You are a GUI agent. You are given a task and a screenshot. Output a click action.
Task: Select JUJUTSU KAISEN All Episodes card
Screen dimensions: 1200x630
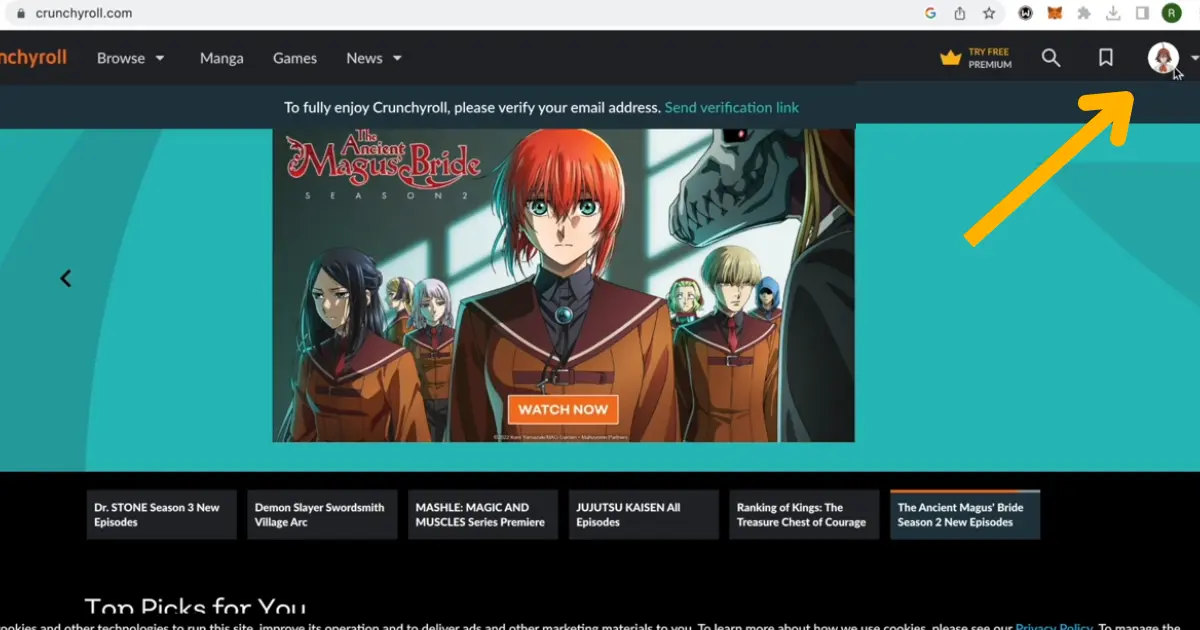[643, 515]
